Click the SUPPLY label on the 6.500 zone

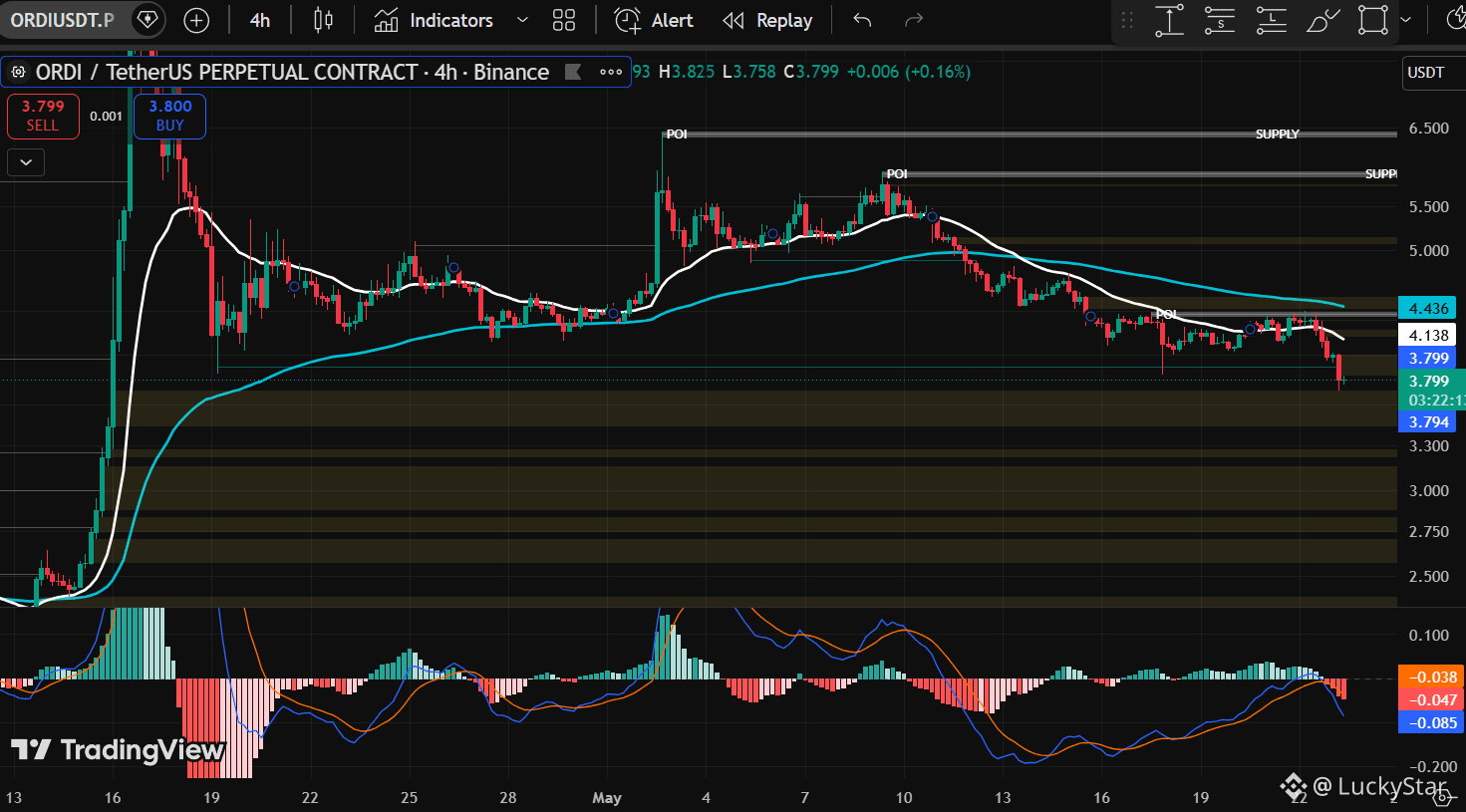click(x=1278, y=135)
